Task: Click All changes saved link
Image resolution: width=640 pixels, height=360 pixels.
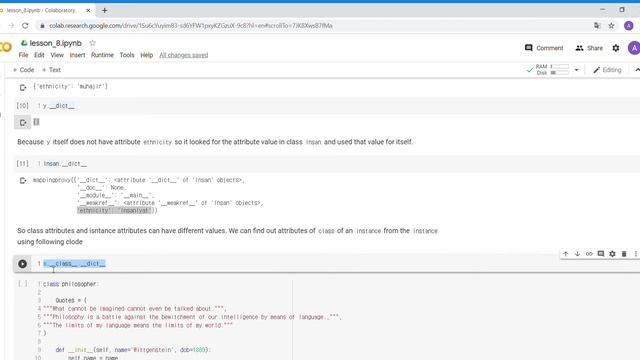Action: 184,55
